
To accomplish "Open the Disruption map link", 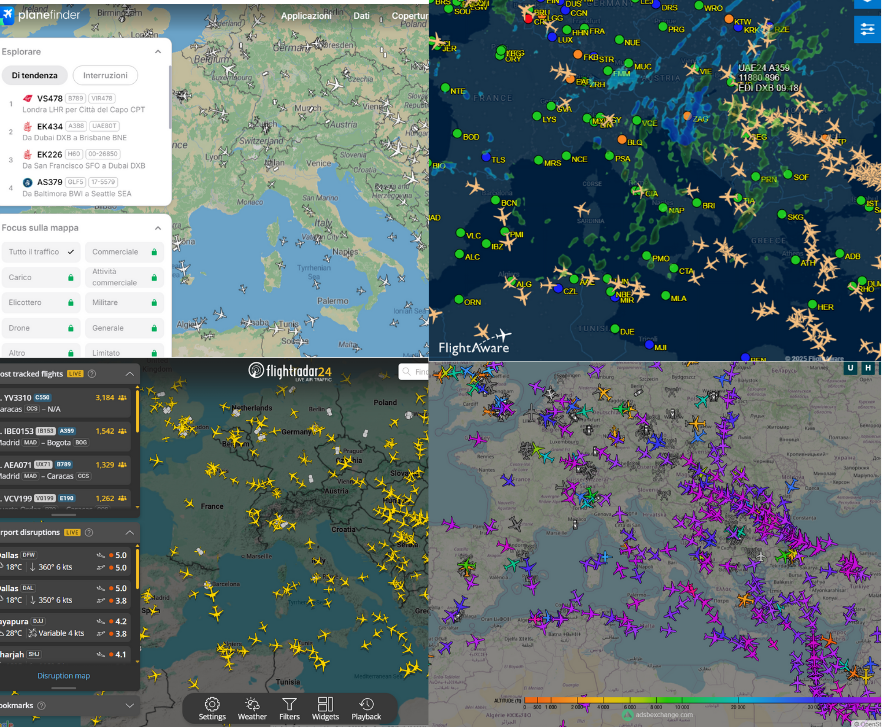I will [64, 676].
